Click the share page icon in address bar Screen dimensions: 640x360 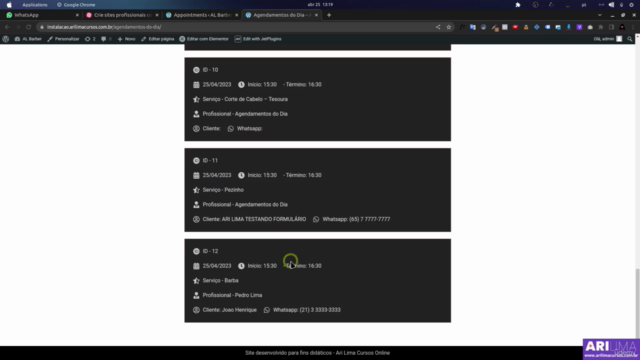tap(438, 27)
